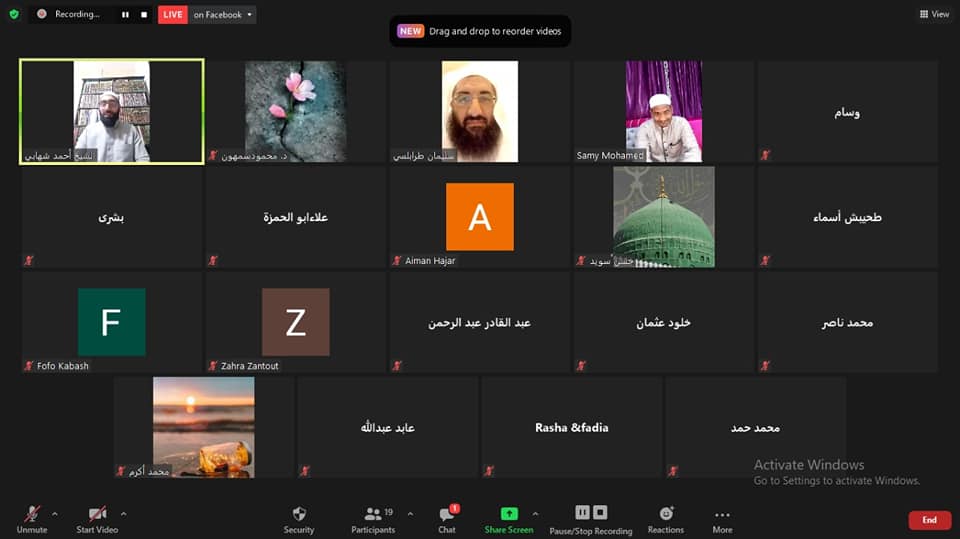Click the Unmute microphone icon
Viewport: 960px width, 539px height.
(x=32, y=513)
